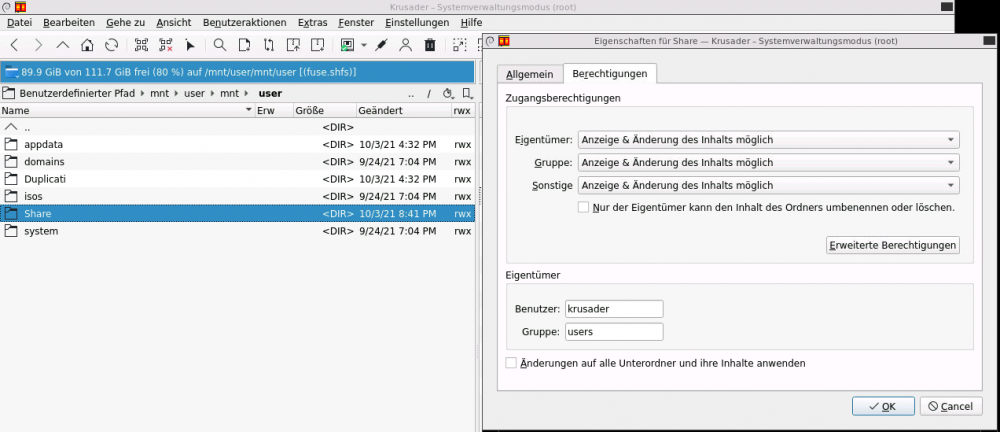1000x432 pixels.
Task: Click the toolbar icon with an upward arrow box
Action: point(293,45)
